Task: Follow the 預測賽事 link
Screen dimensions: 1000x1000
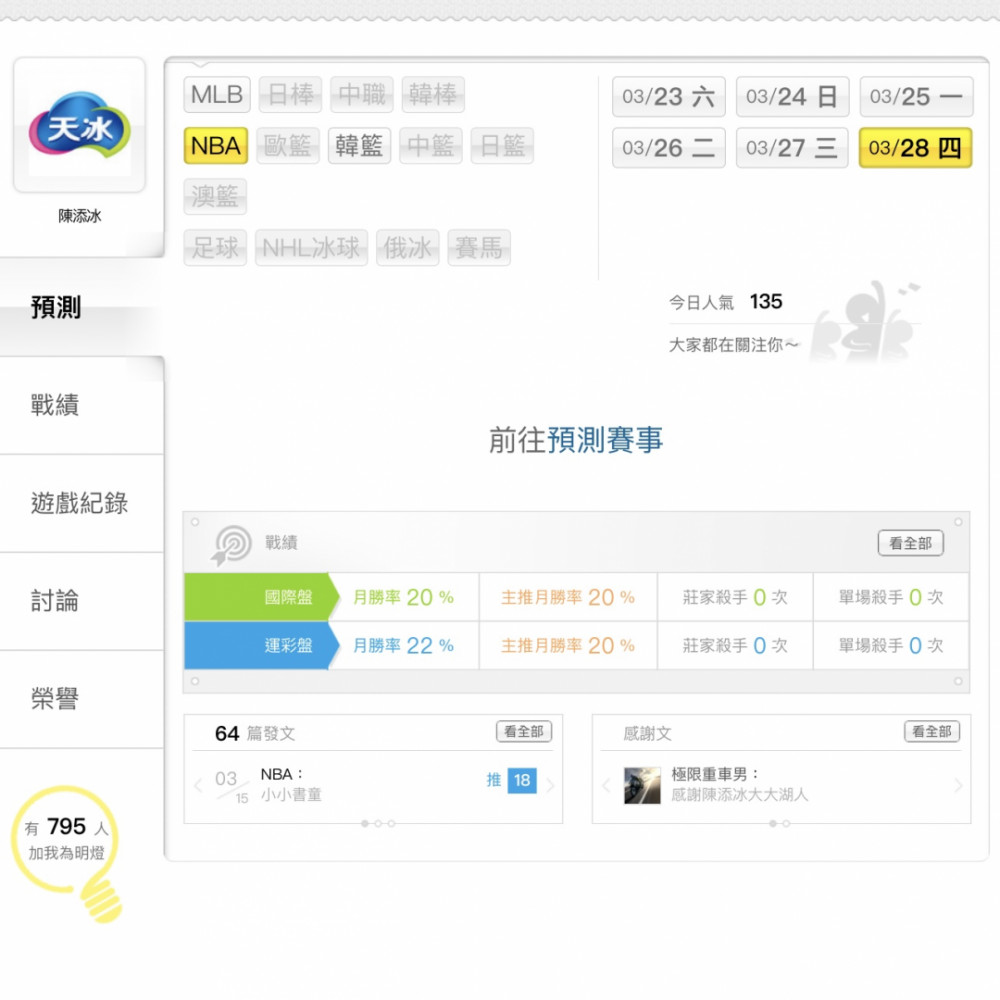Action: click(x=605, y=440)
